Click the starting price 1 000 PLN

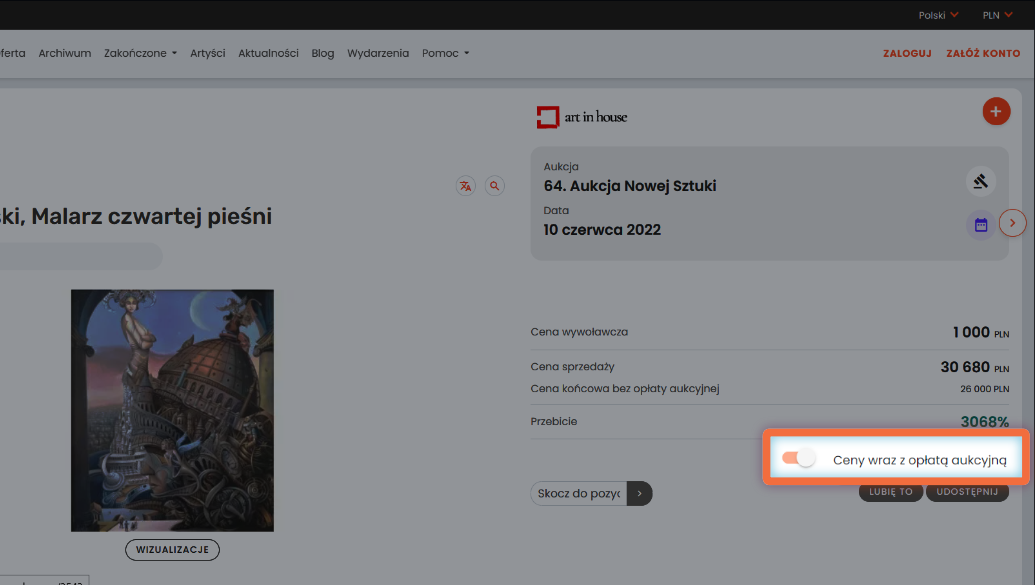click(980, 332)
